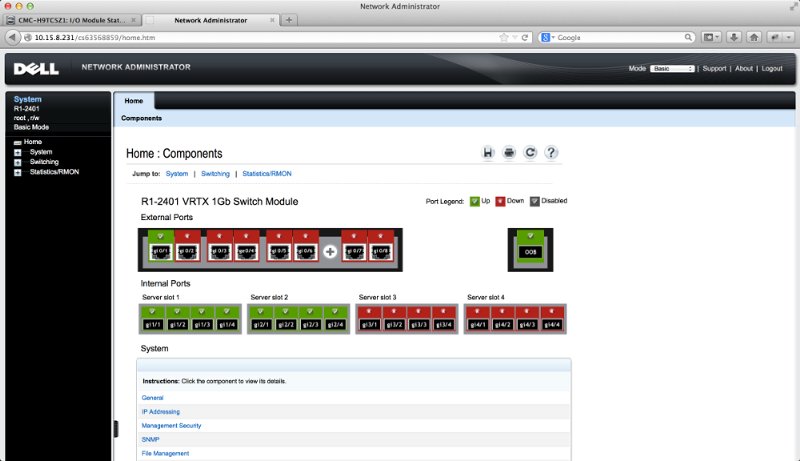Screen dimensions: 800x461
Task: Select internal port gi3/4
Action: [x=444, y=319]
